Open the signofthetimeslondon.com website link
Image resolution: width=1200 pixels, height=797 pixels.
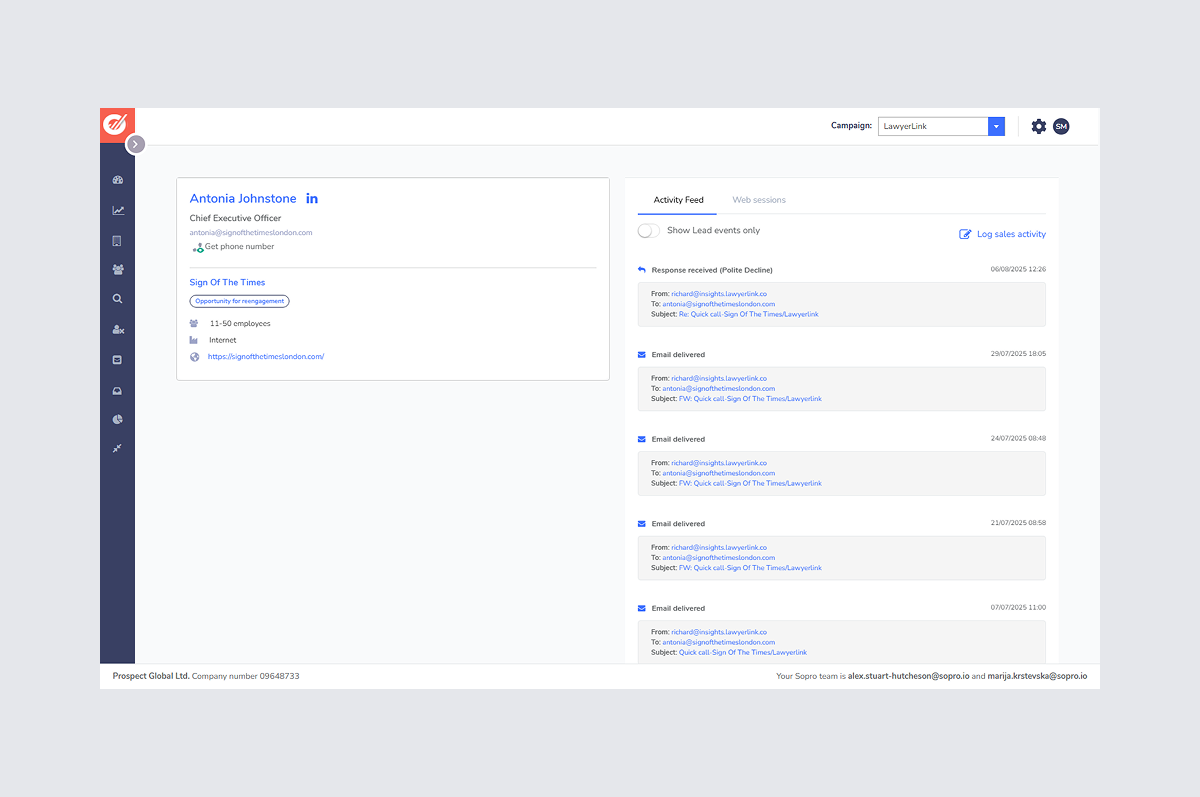(266, 357)
